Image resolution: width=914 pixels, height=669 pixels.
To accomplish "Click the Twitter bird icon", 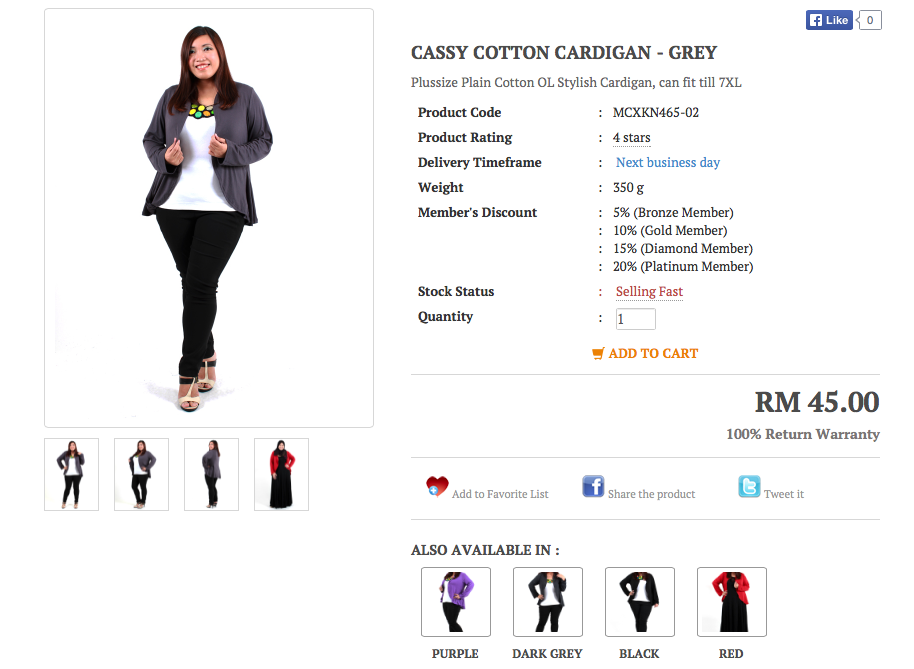I will click(749, 486).
